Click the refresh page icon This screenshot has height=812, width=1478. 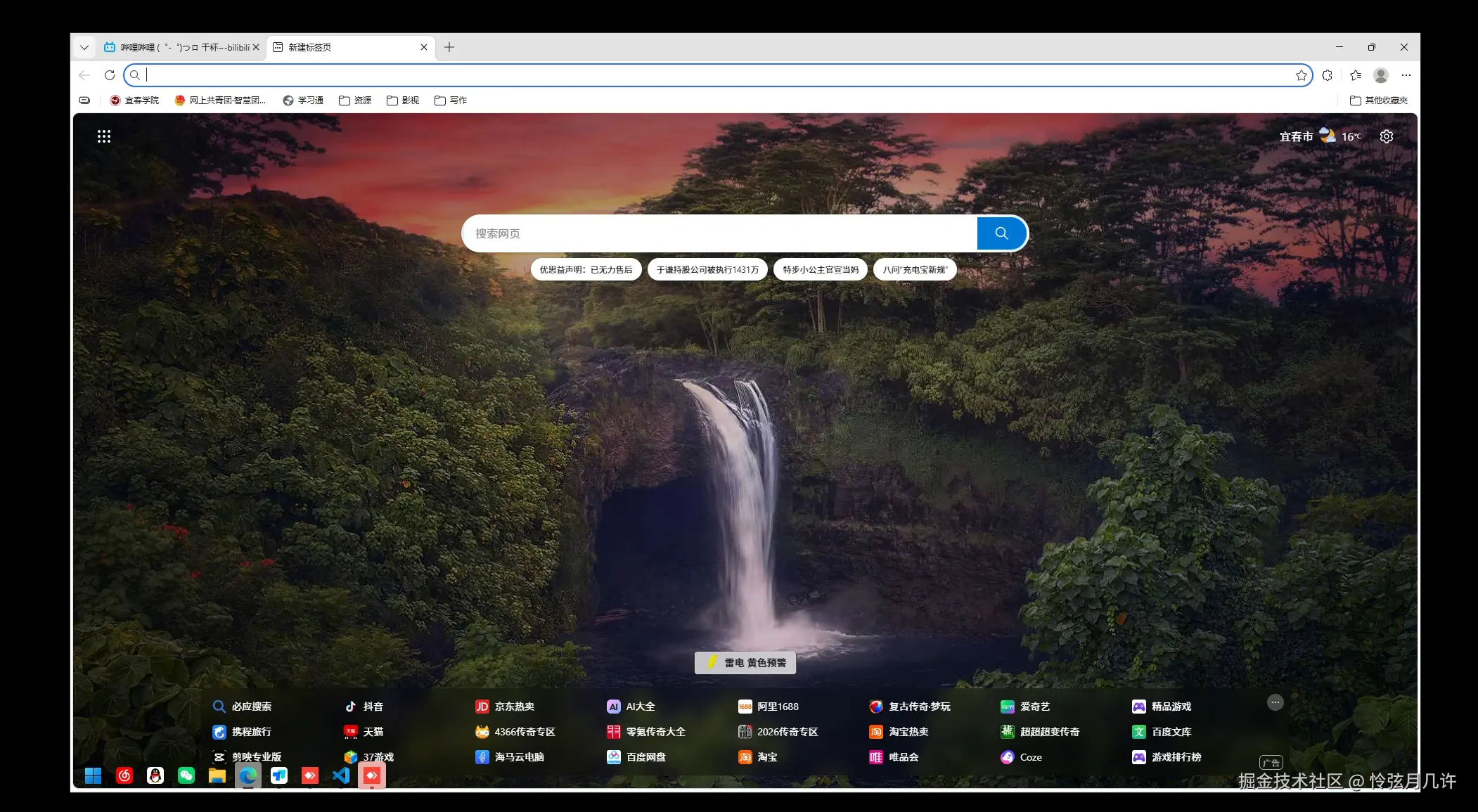coord(110,75)
